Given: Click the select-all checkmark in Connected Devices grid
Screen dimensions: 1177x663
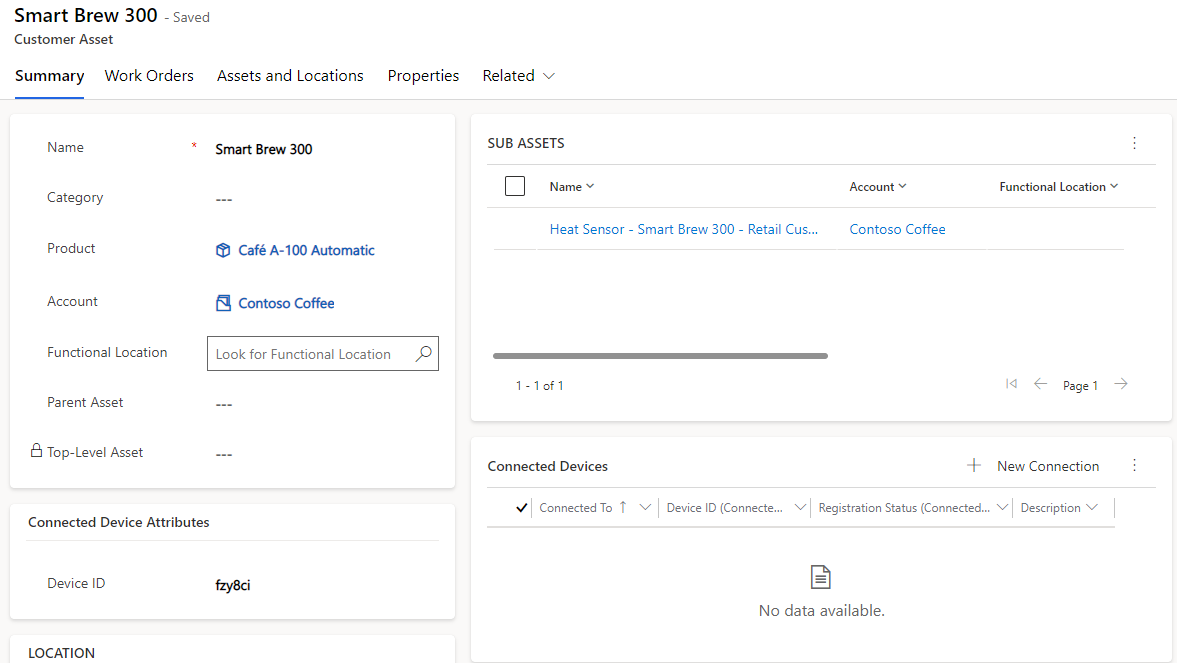Looking at the screenshot, I should [x=521, y=507].
